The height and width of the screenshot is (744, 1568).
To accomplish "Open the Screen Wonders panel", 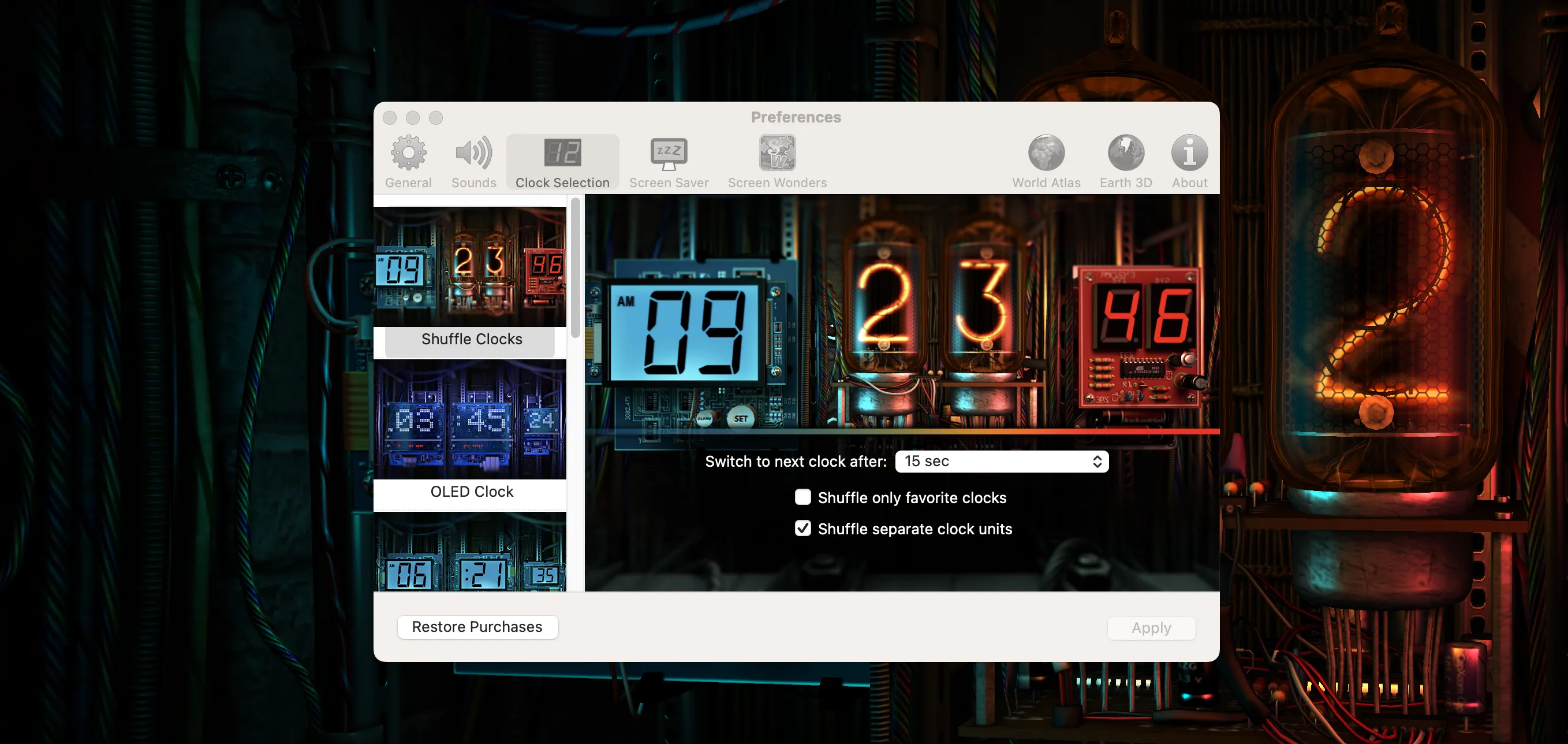I will [776, 159].
